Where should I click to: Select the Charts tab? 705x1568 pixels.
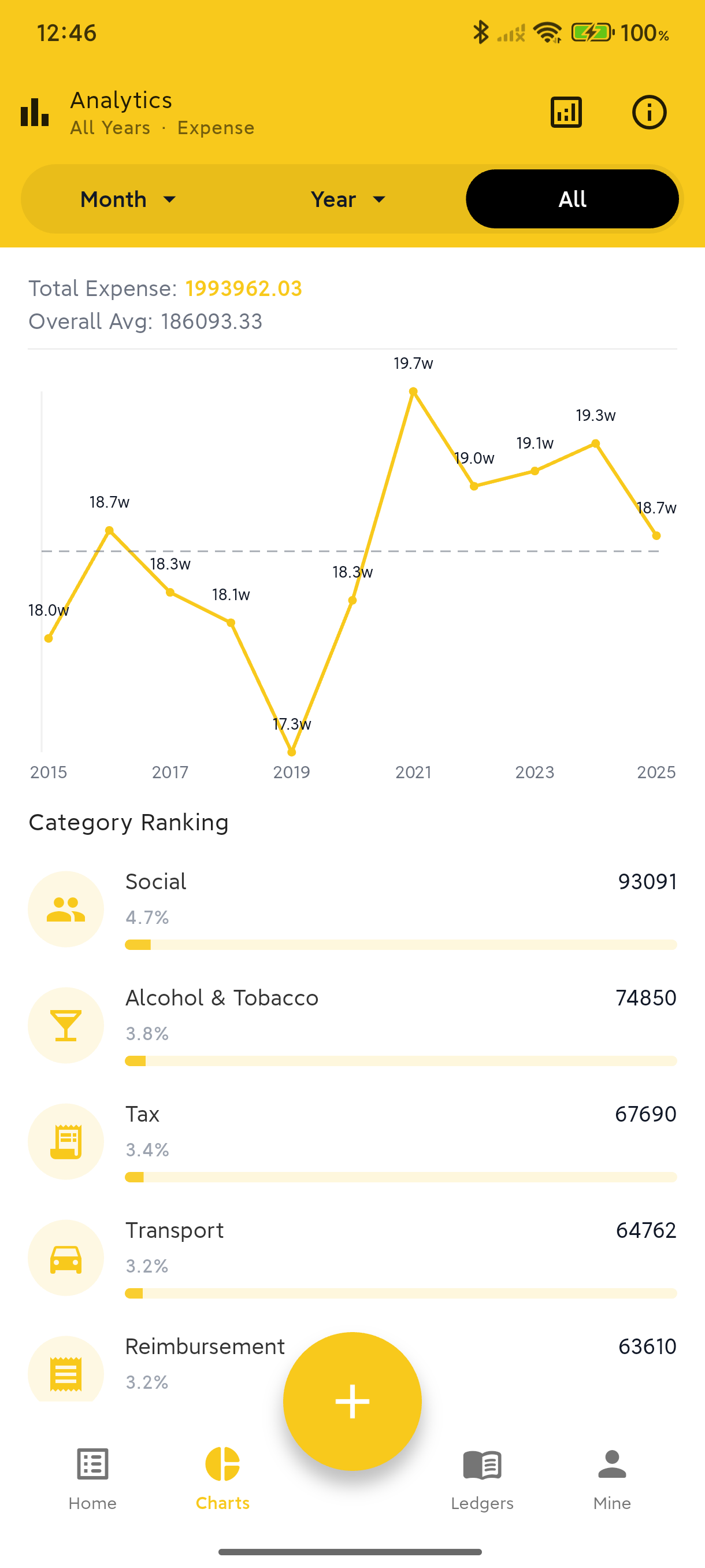point(222,1478)
